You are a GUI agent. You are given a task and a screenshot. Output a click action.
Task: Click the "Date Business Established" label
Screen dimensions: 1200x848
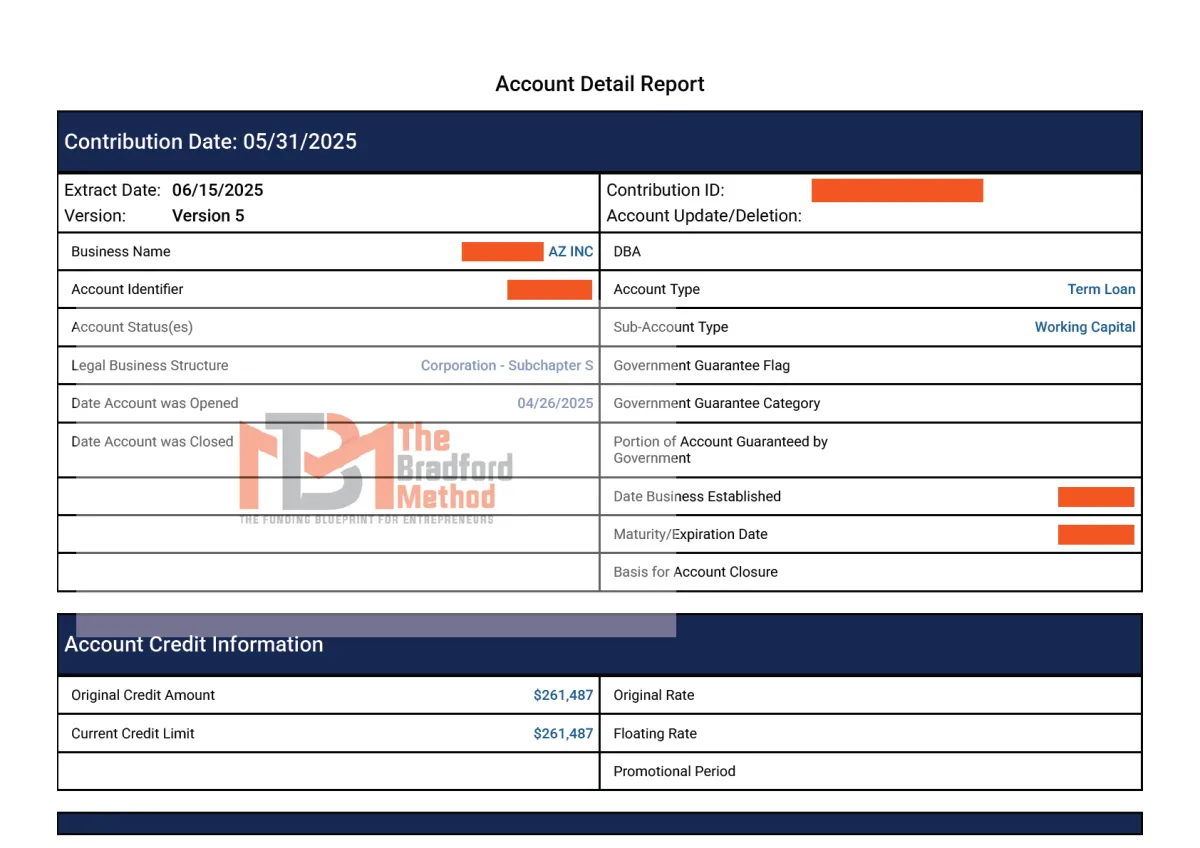click(697, 497)
